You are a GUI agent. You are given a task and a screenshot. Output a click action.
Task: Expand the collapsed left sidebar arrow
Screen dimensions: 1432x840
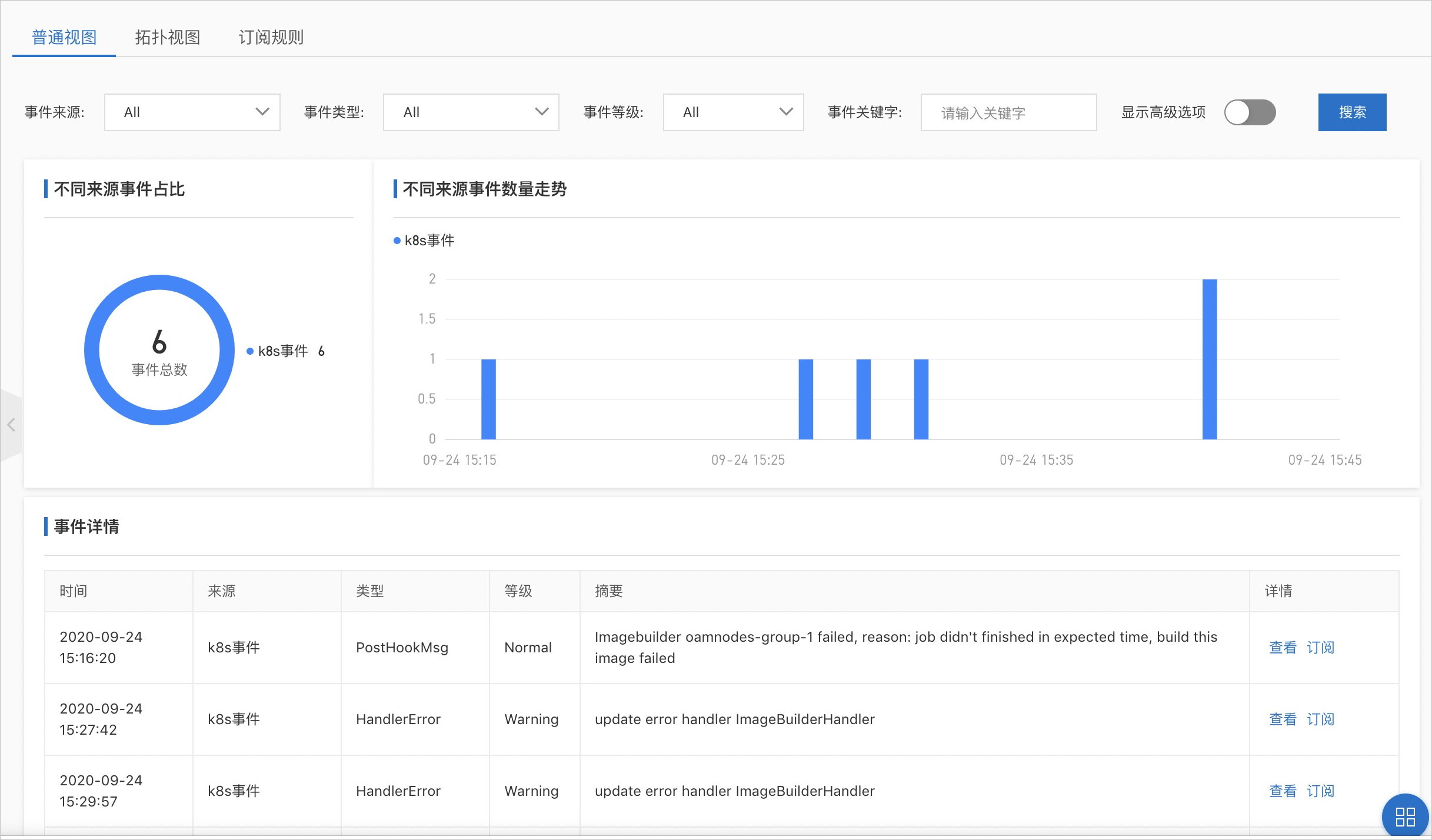tap(11, 425)
